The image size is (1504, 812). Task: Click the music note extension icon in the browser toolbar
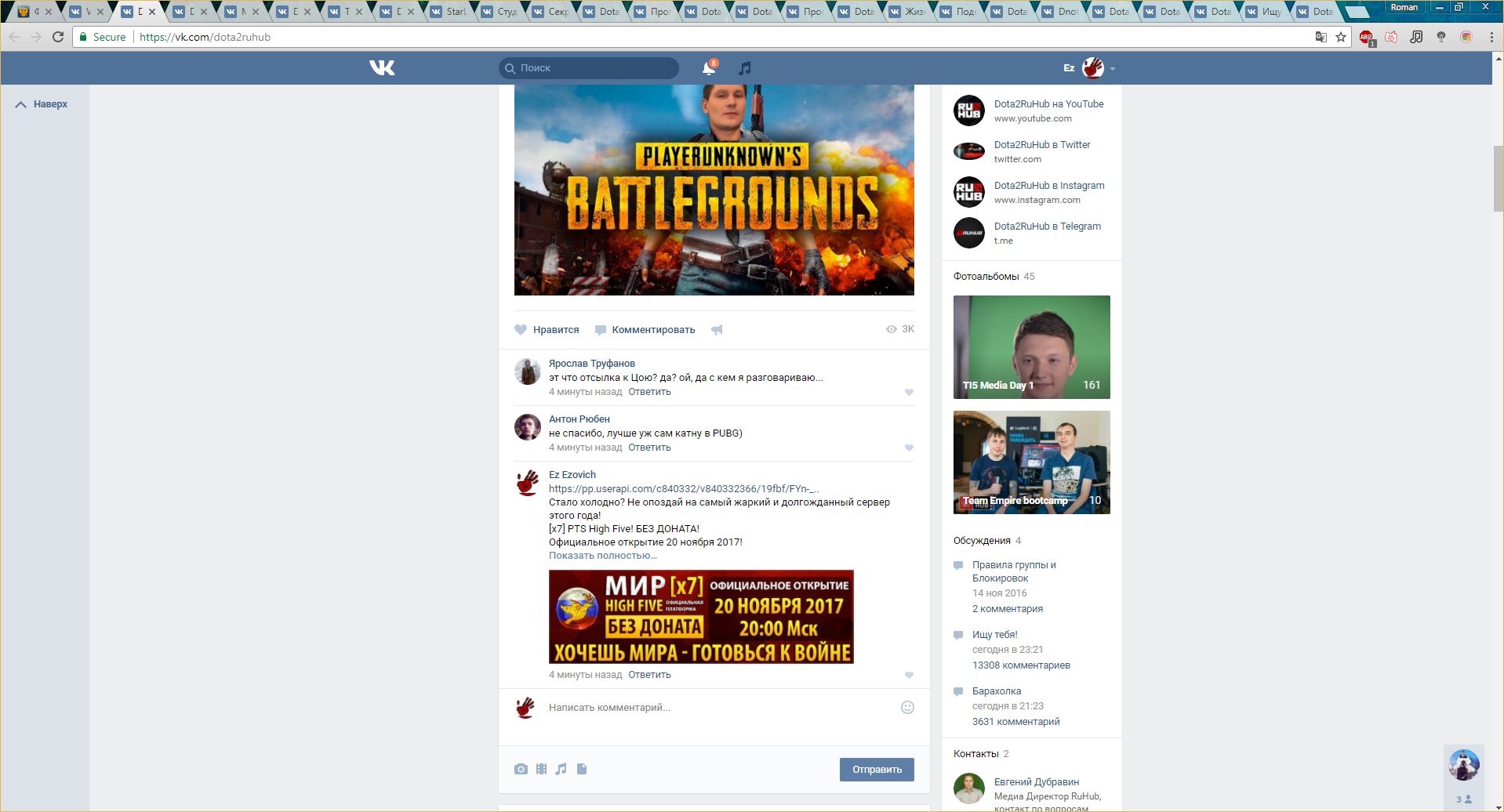[x=1416, y=37]
